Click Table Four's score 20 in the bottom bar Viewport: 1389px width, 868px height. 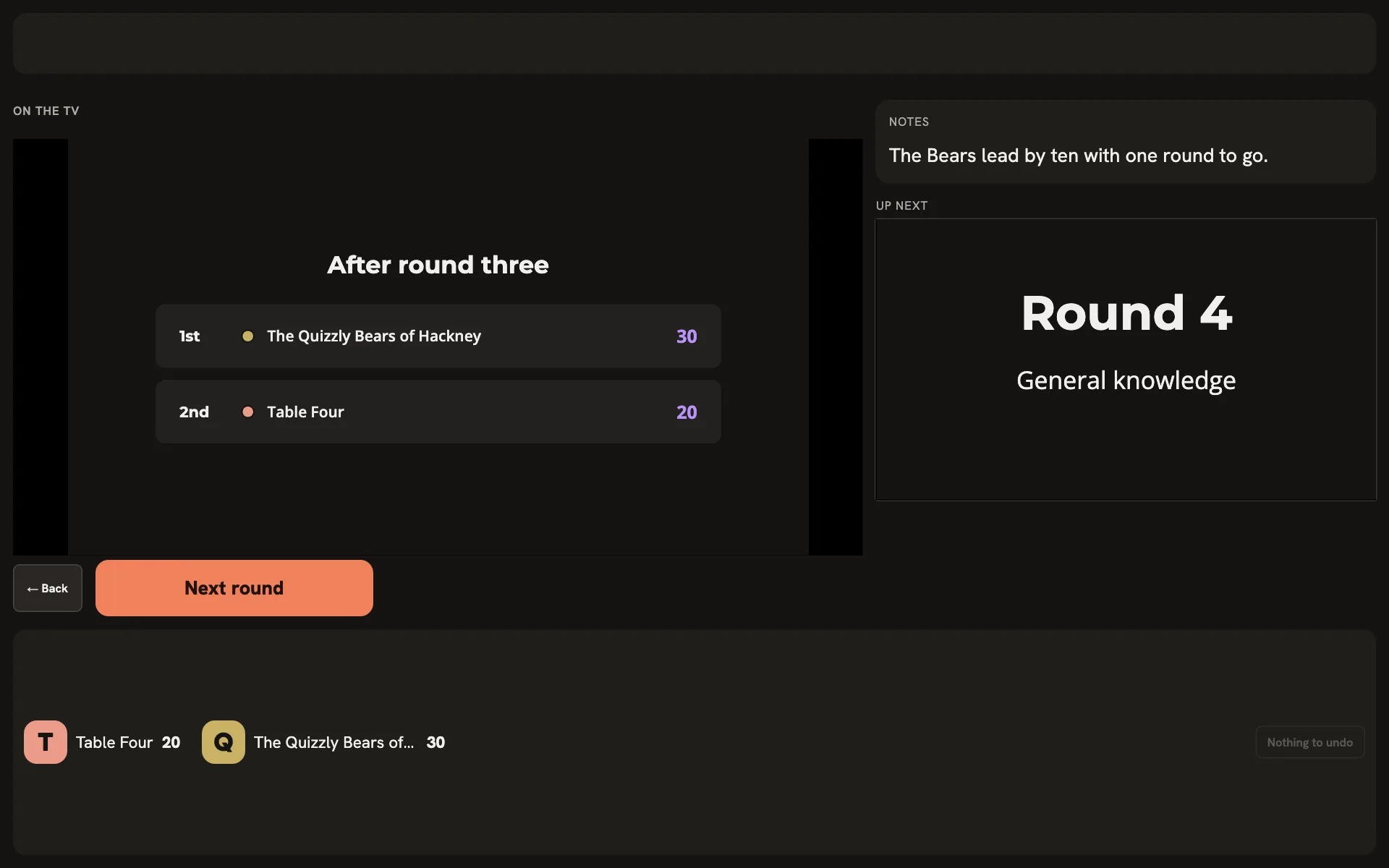tap(171, 742)
